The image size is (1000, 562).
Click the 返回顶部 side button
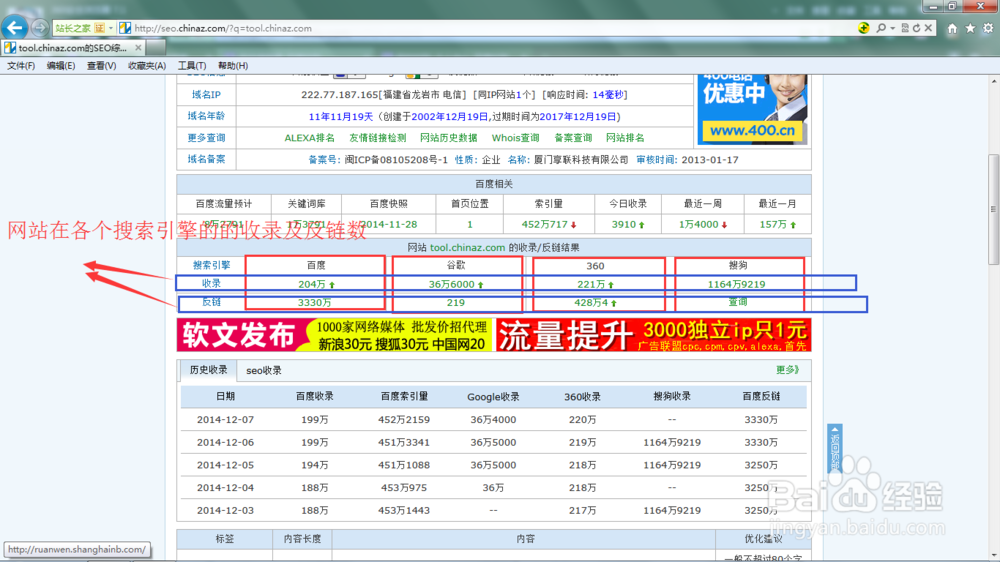pyautogui.click(x=835, y=448)
